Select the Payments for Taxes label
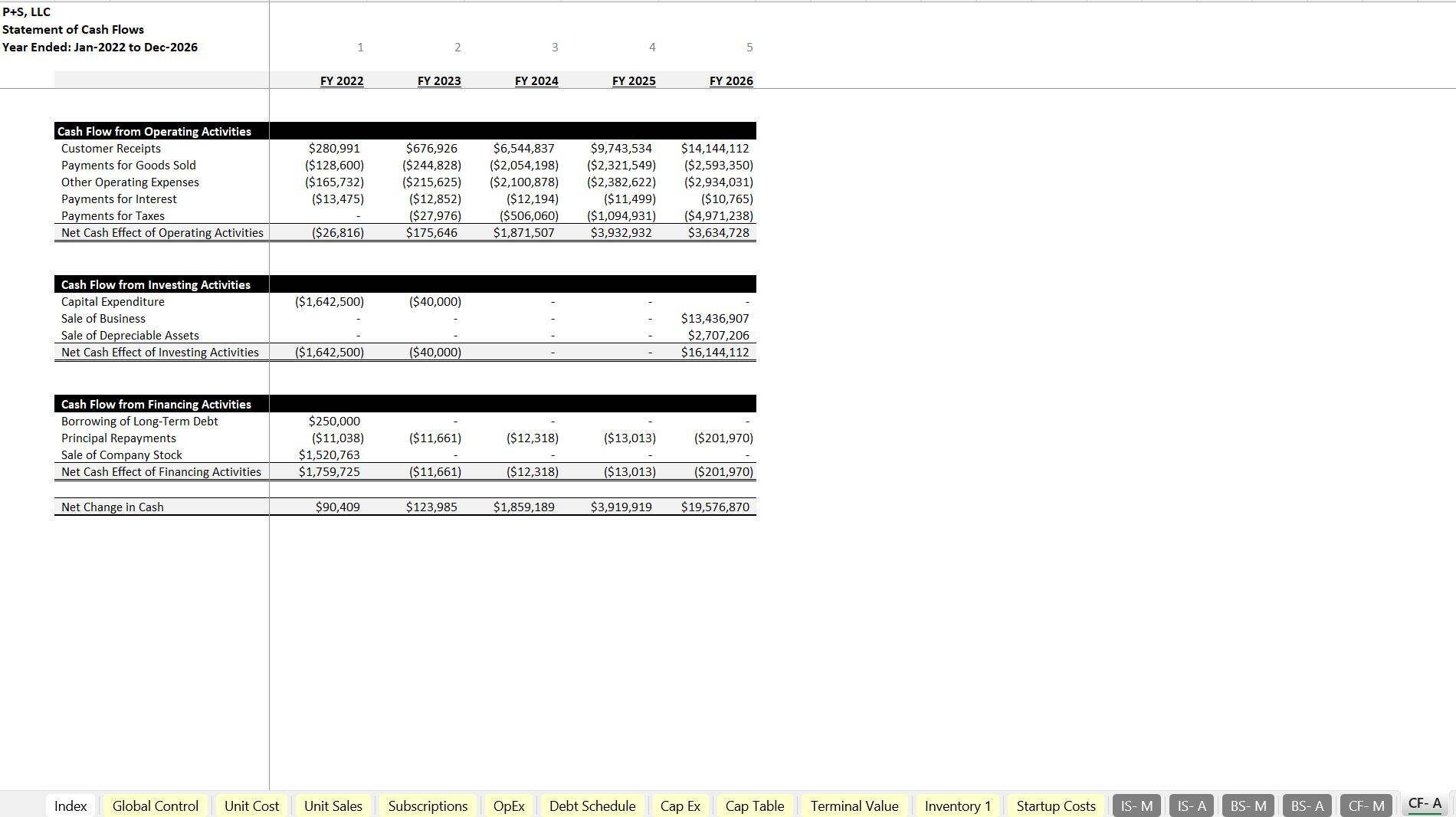Viewport: 1456px width, 817px height. [113, 215]
